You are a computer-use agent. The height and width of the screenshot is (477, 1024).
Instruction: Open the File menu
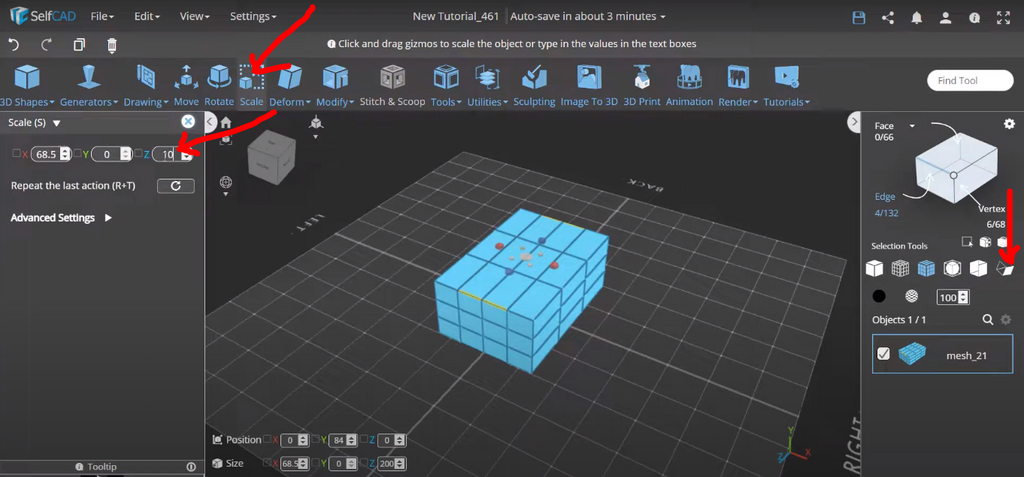pyautogui.click(x=103, y=16)
